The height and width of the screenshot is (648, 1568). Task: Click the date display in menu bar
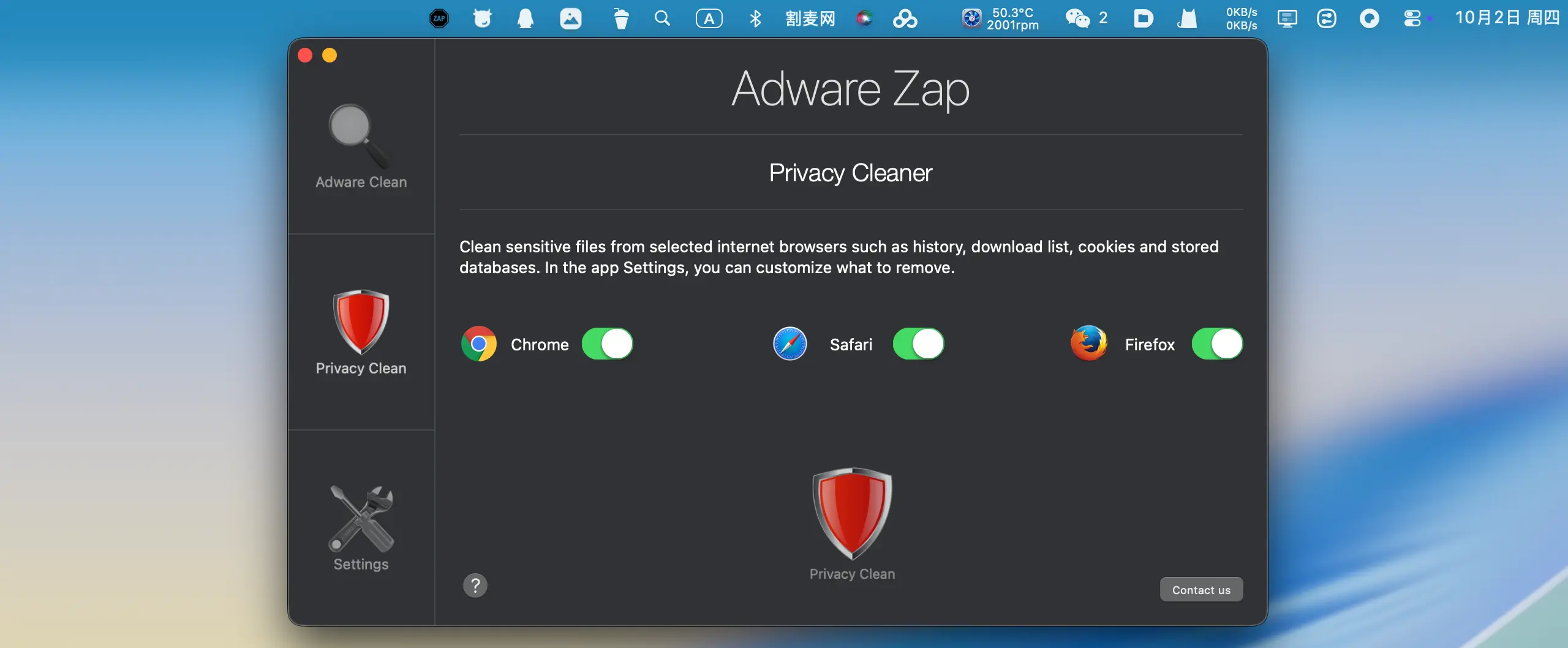(1506, 18)
